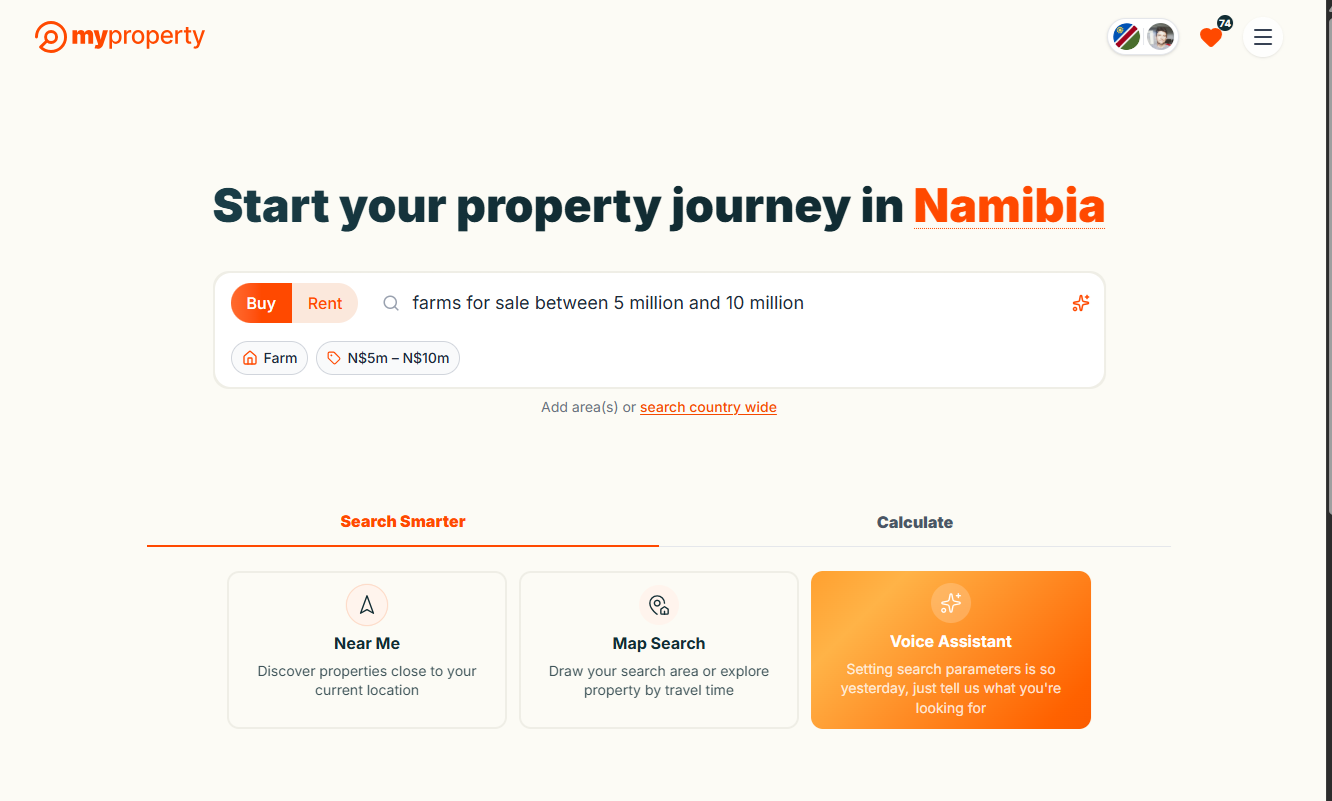Viewport: 1332px width, 801px height.
Task: Click the search country wide link
Action: [708, 407]
